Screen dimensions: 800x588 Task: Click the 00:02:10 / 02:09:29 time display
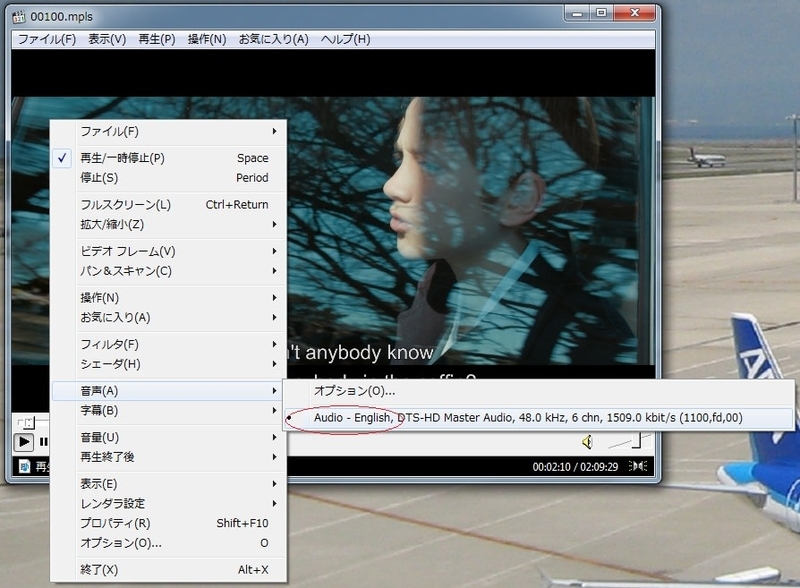[x=575, y=467]
